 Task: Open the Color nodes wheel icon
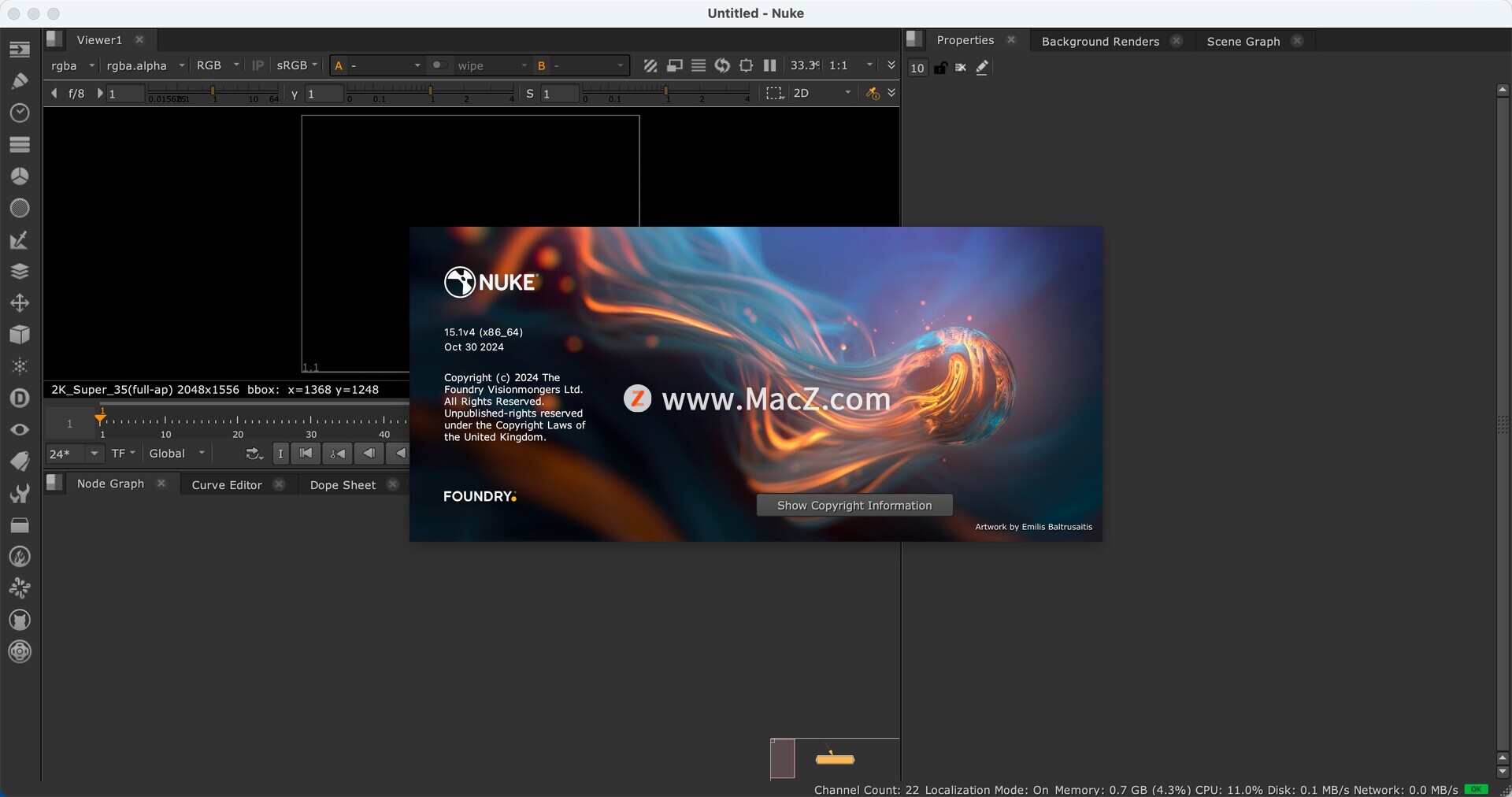click(x=20, y=176)
